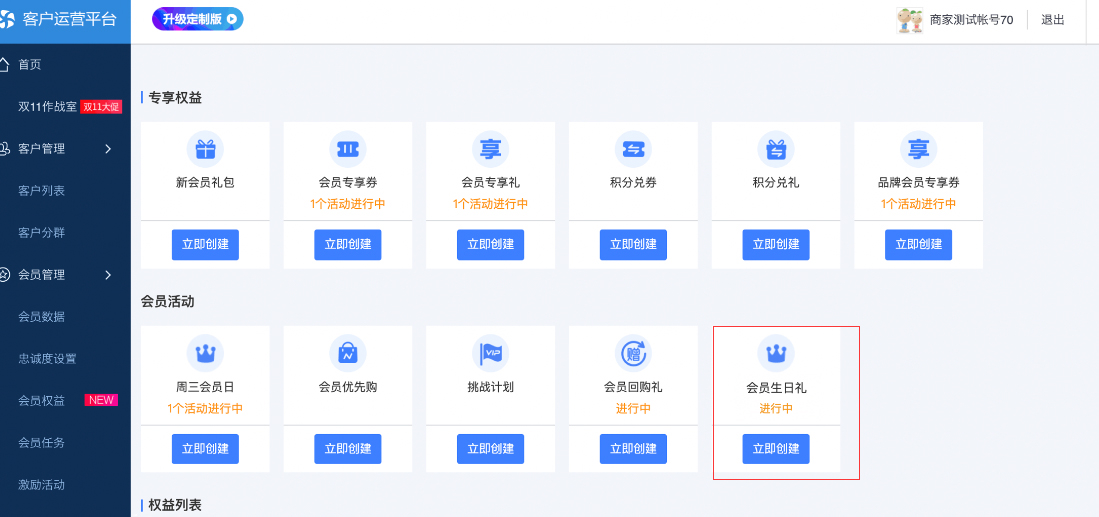
Task: Click the merchant account avatar
Action: click(910, 20)
